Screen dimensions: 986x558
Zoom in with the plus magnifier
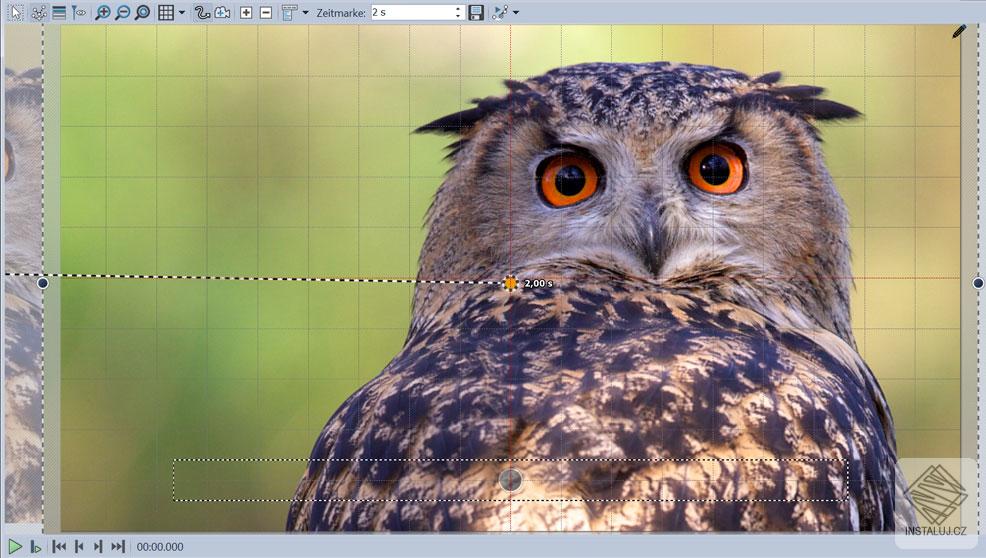click(x=102, y=13)
